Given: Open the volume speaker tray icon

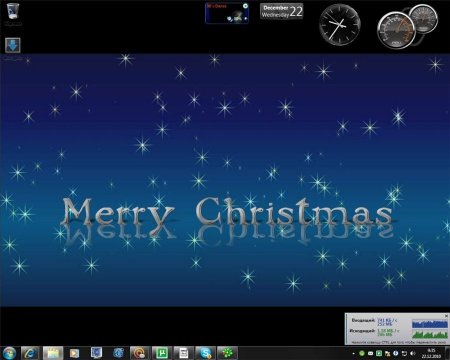Looking at the screenshot, I should tap(413, 353).
